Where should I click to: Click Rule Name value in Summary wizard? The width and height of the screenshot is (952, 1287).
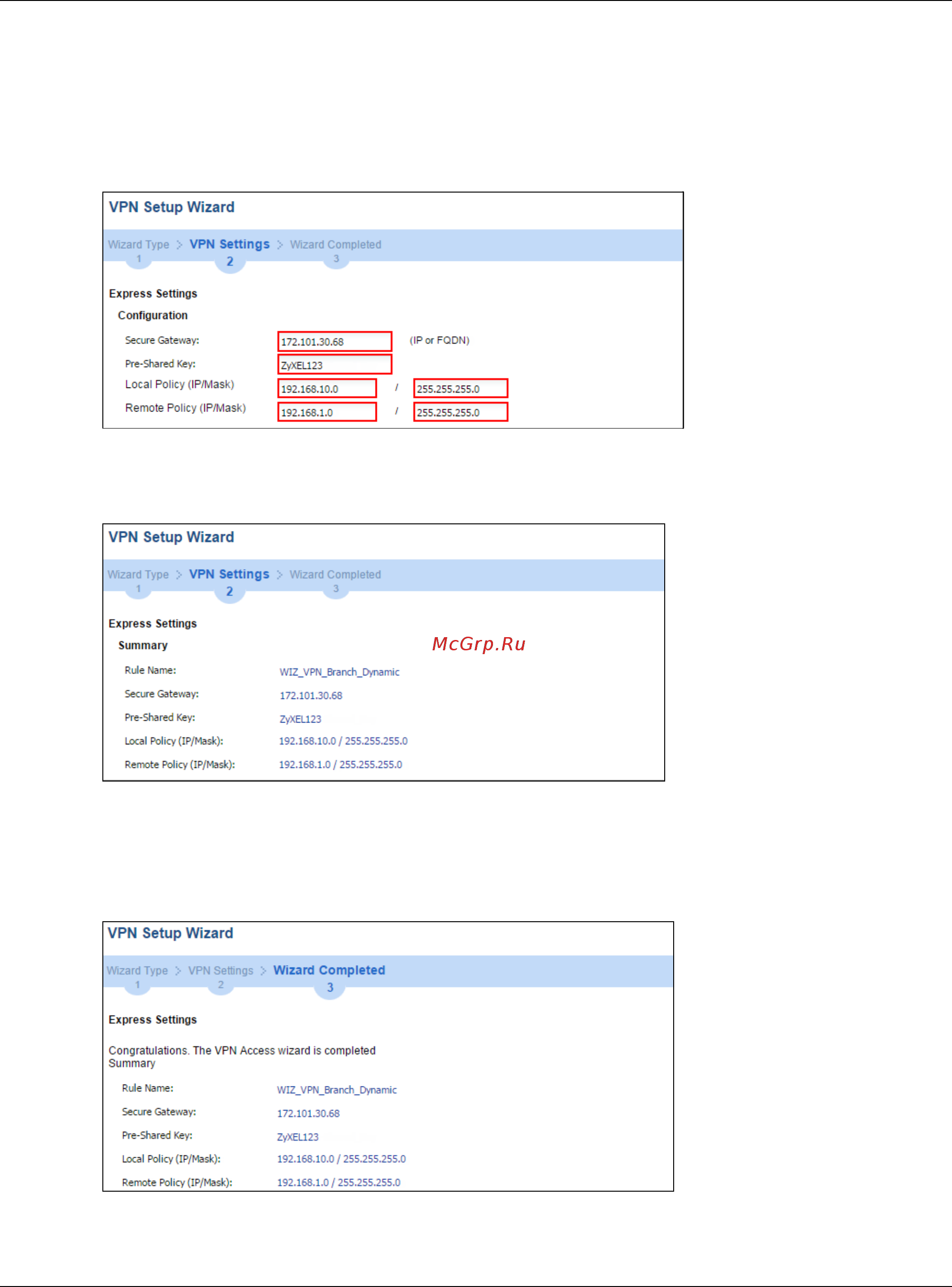pyautogui.click(x=339, y=672)
